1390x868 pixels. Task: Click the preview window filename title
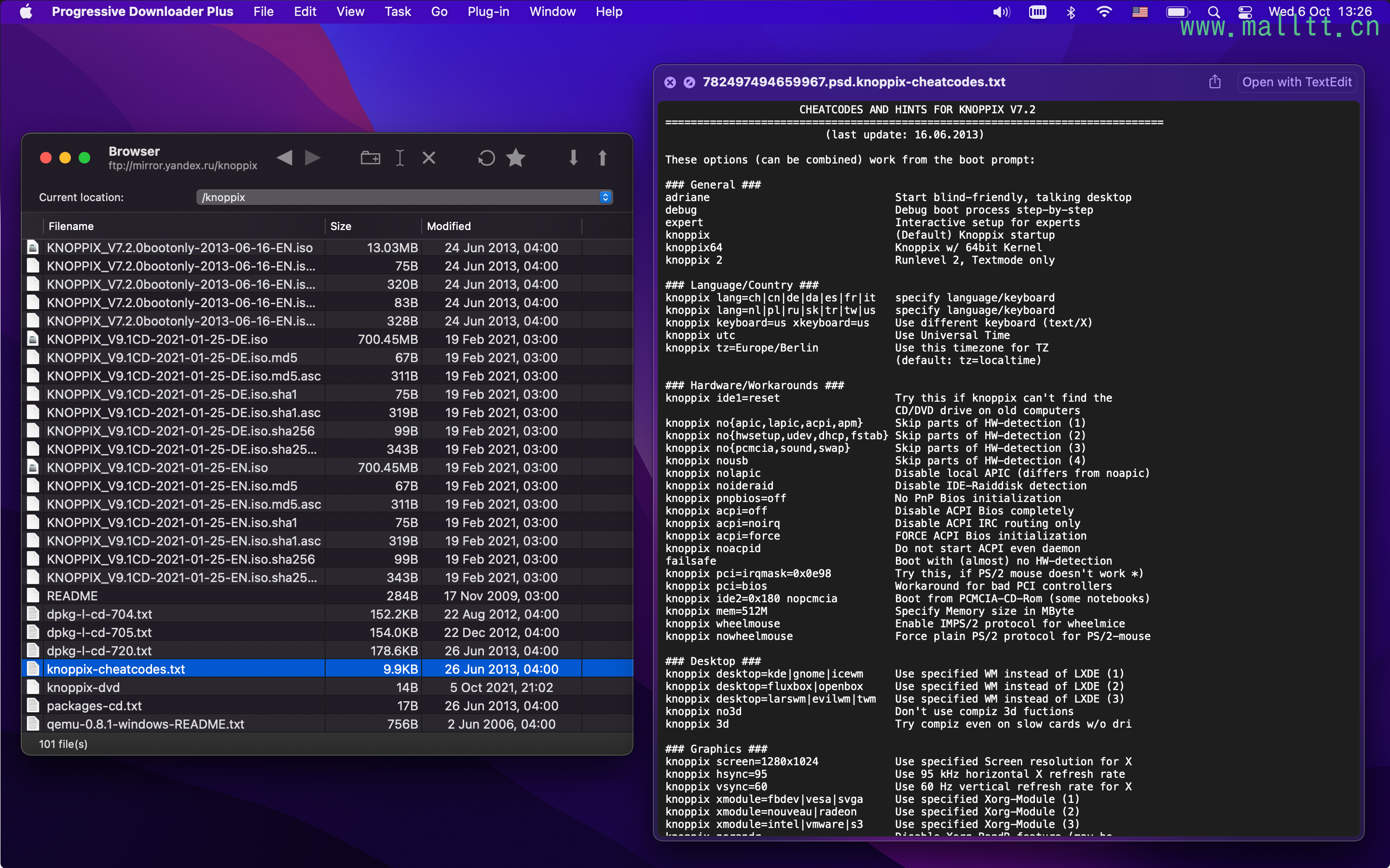[853, 82]
